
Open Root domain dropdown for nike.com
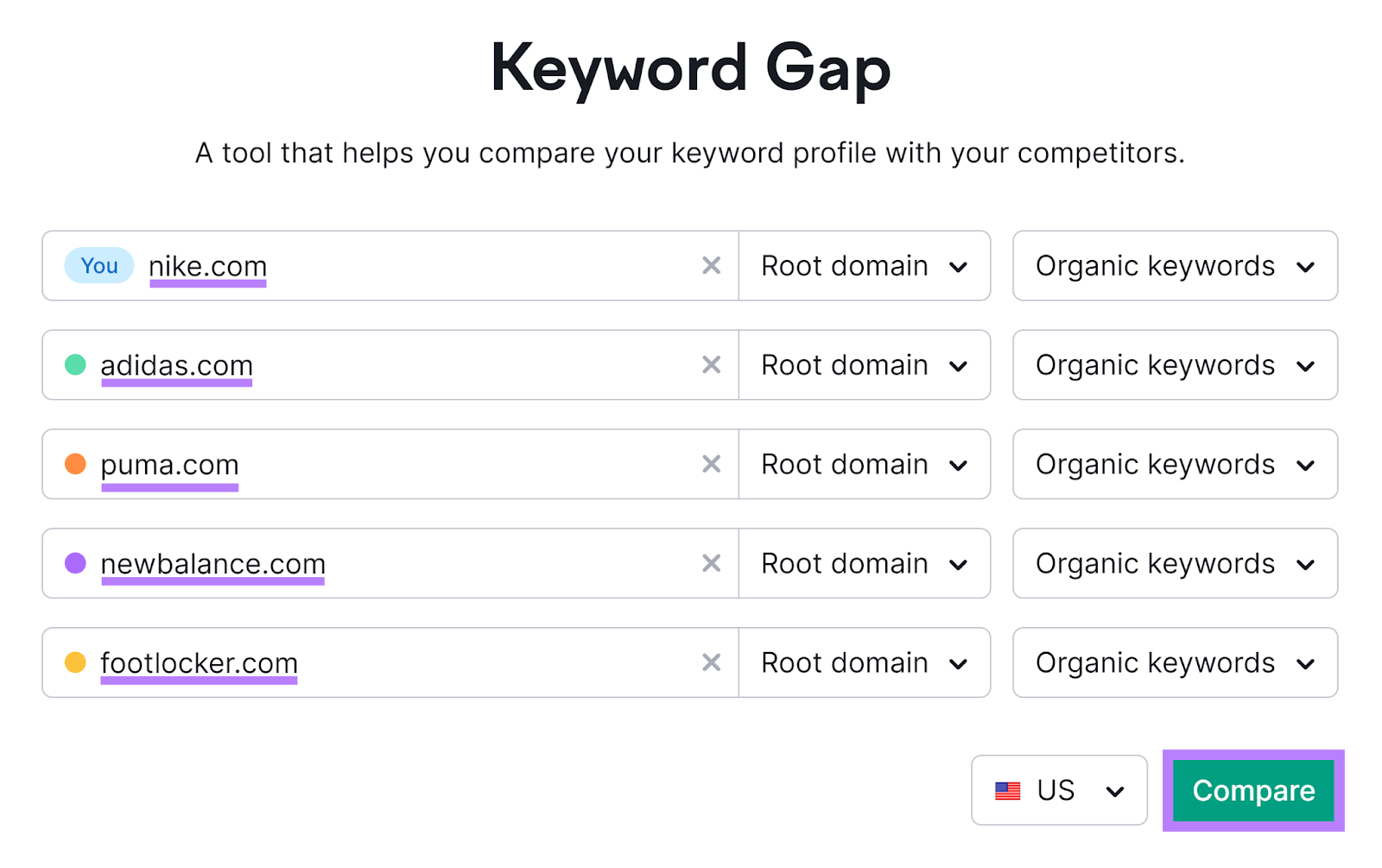pyautogui.click(x=864, y=266)
